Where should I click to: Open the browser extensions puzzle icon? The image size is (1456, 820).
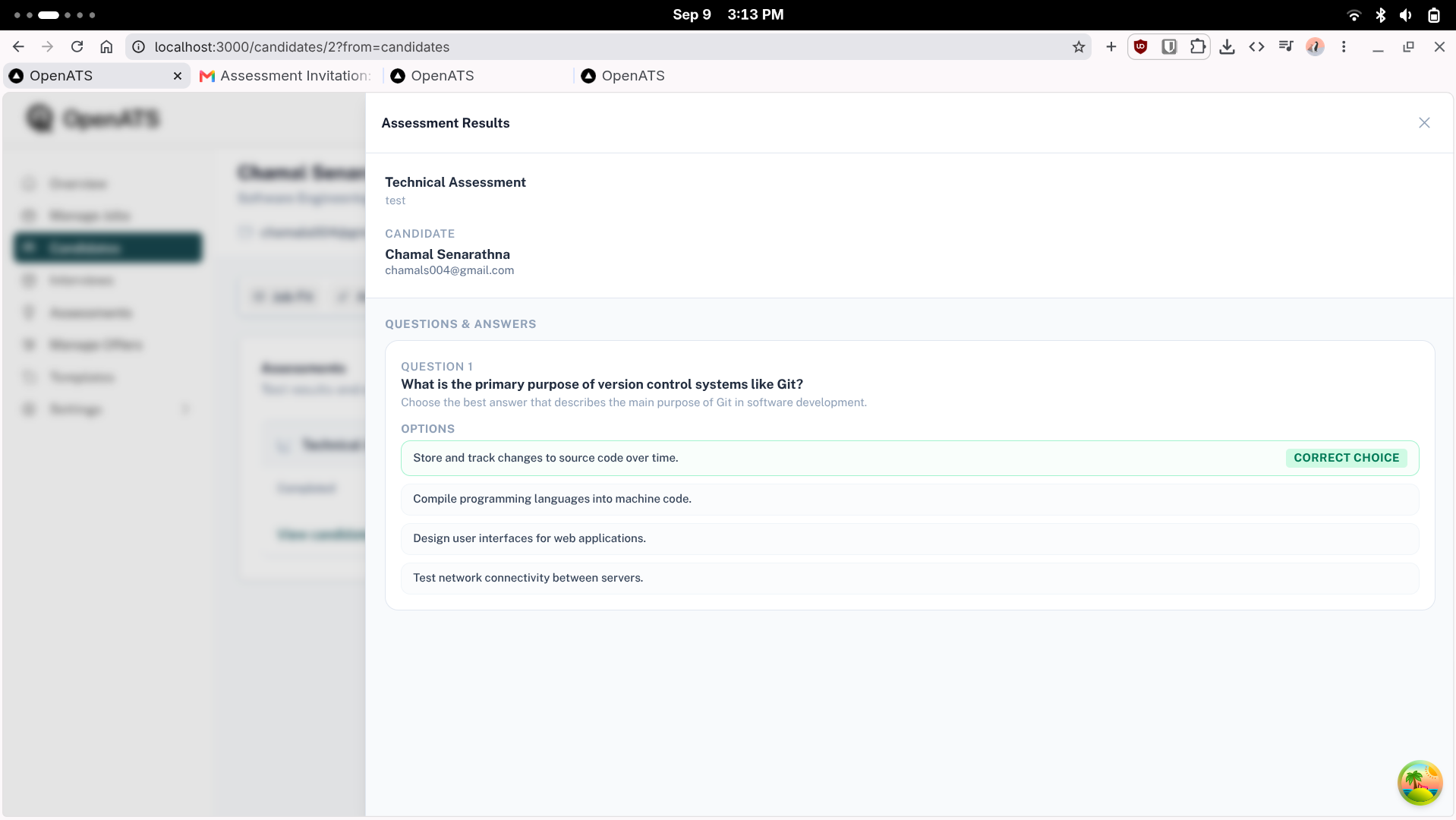point(1198,47)
